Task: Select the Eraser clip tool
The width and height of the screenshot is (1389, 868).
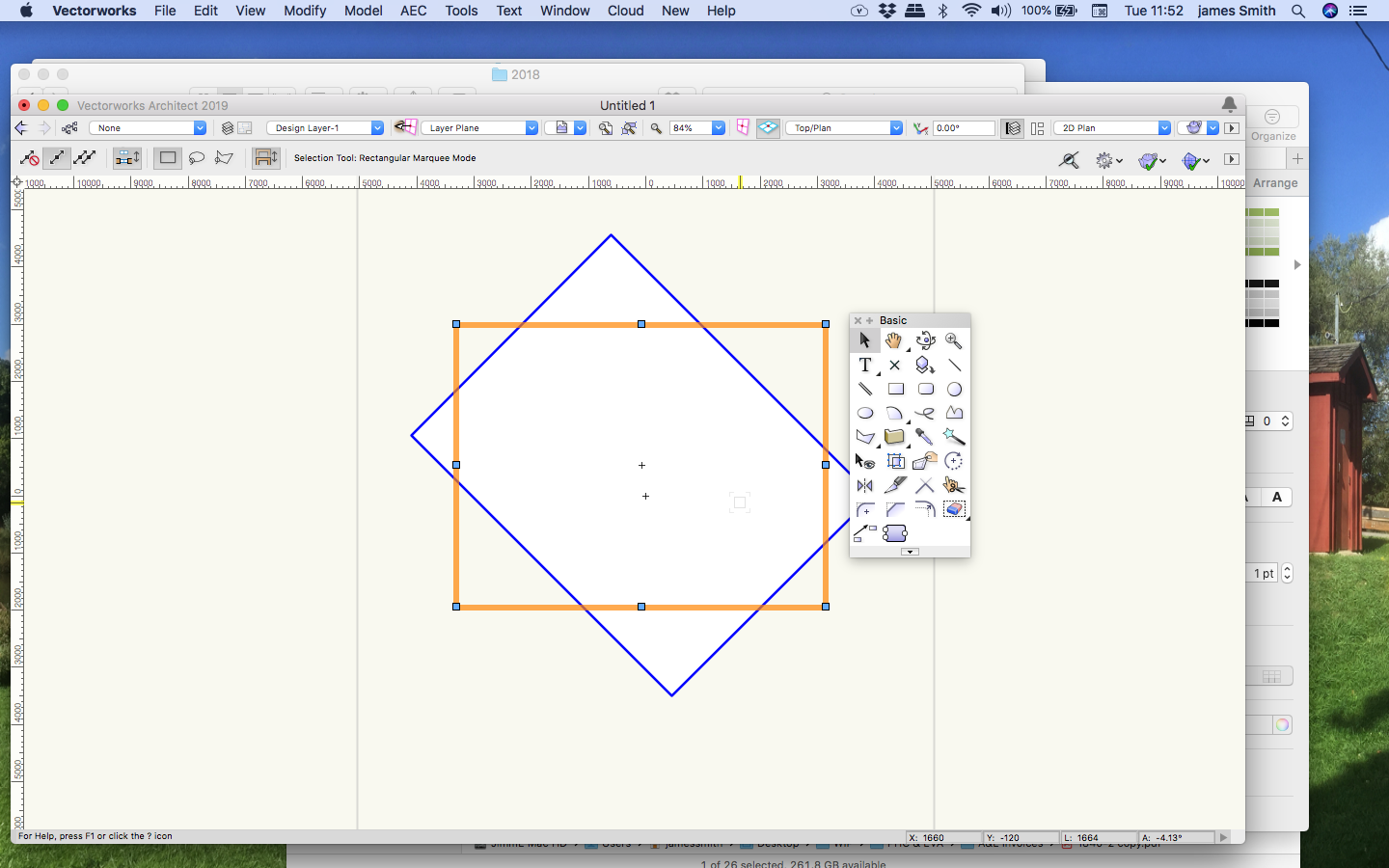Action: click(x=954, y=509)
